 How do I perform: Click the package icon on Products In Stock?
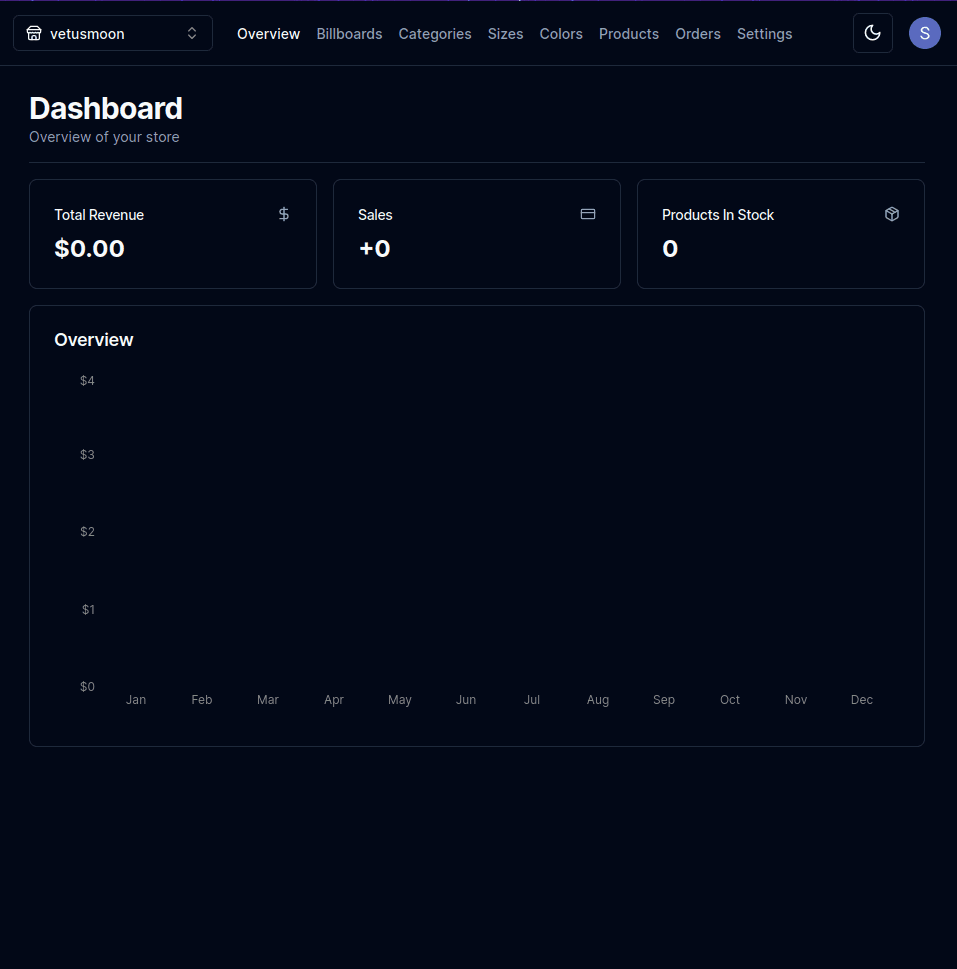tap(892, 214)
